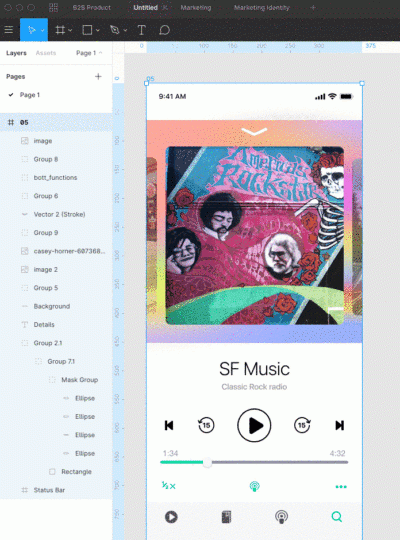The image size is (400, 540).
Task: Switch to the Assets tab
Action: pos(46,53)
